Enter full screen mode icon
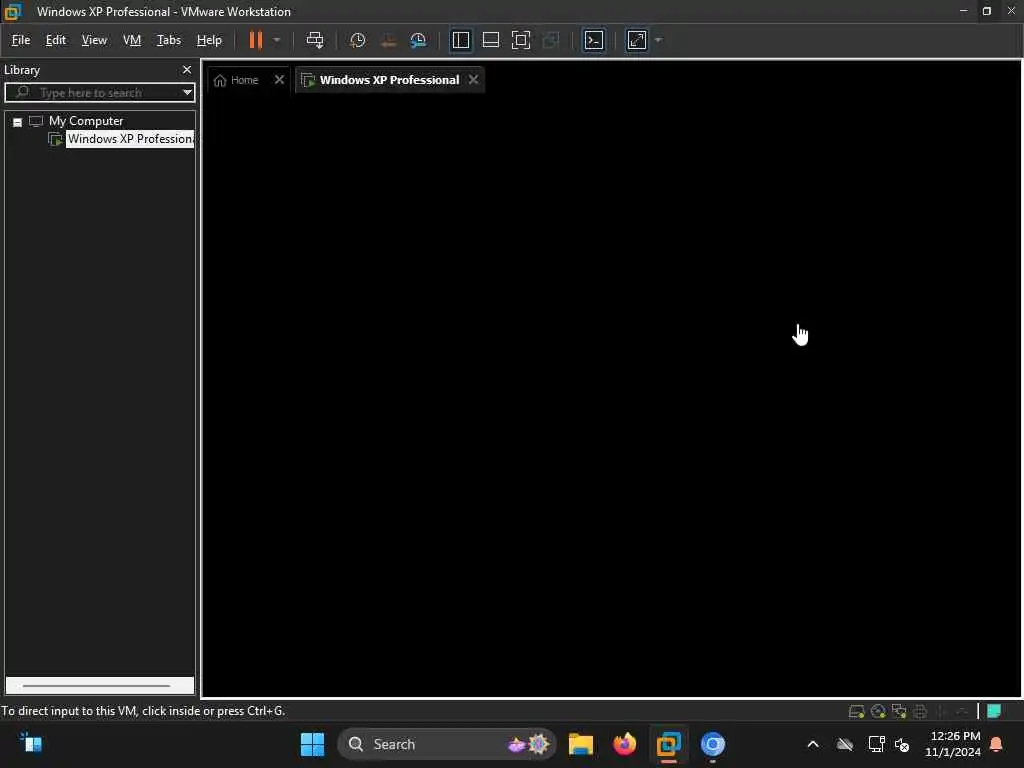 click(521, 40)
